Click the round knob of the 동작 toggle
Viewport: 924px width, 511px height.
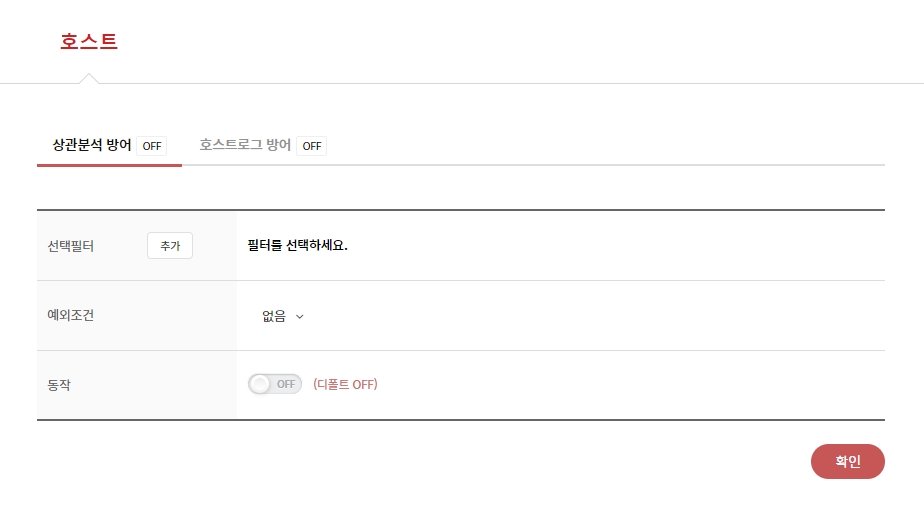(260, 384)
